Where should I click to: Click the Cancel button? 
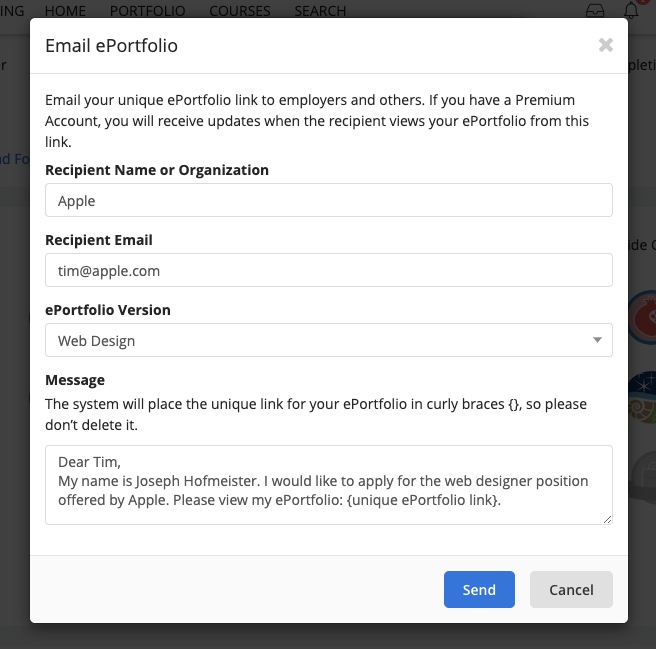pyautogui.click(x=571, y=589)
